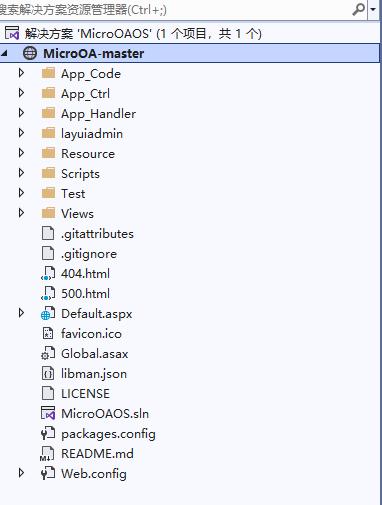Screen dimensions: 382x505
Task: Select the .gitattributes file name
Action: point(97,234)
